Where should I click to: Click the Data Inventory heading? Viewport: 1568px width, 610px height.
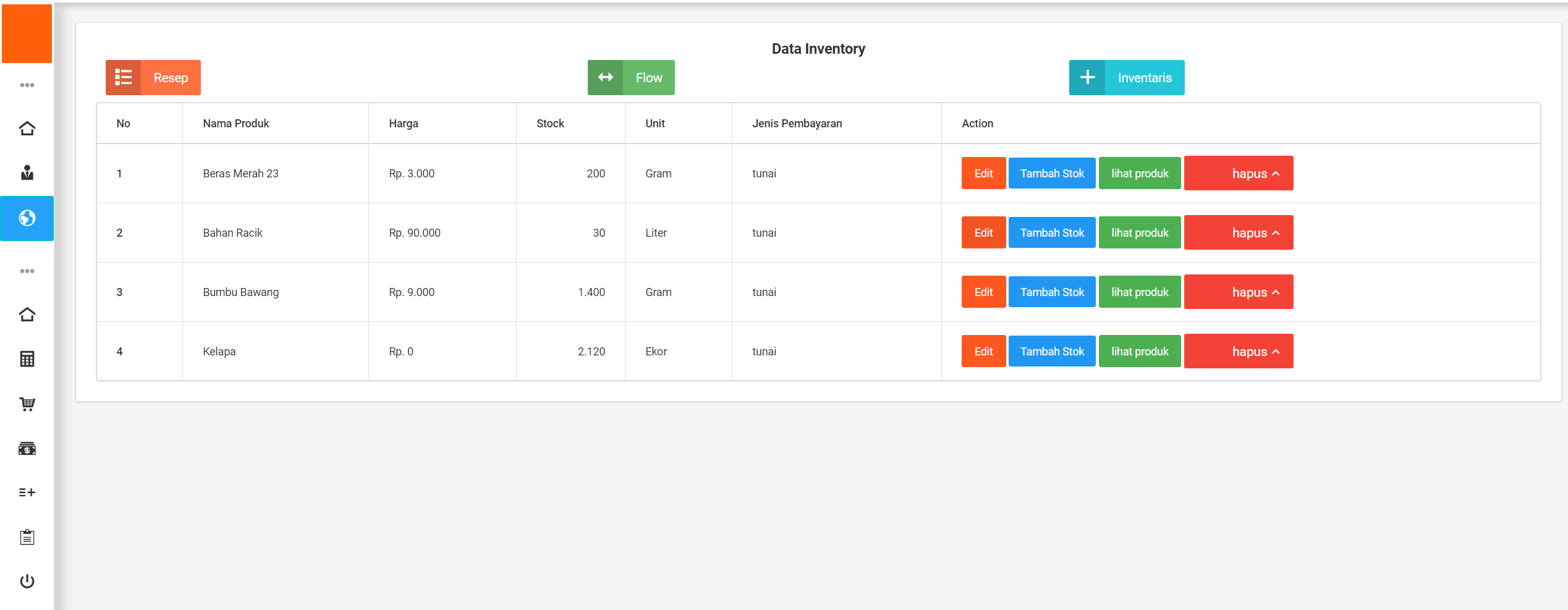818,49
